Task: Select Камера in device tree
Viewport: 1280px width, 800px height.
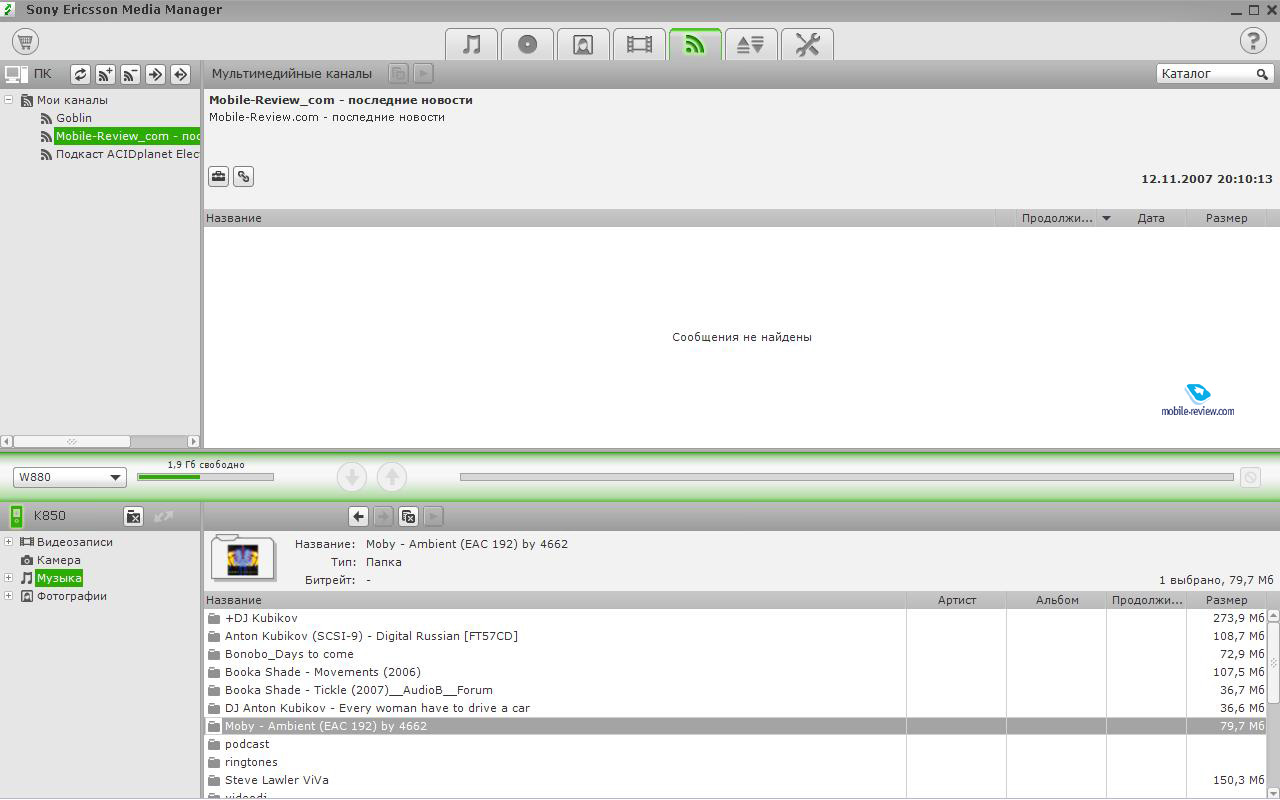Action: [59, 560]
